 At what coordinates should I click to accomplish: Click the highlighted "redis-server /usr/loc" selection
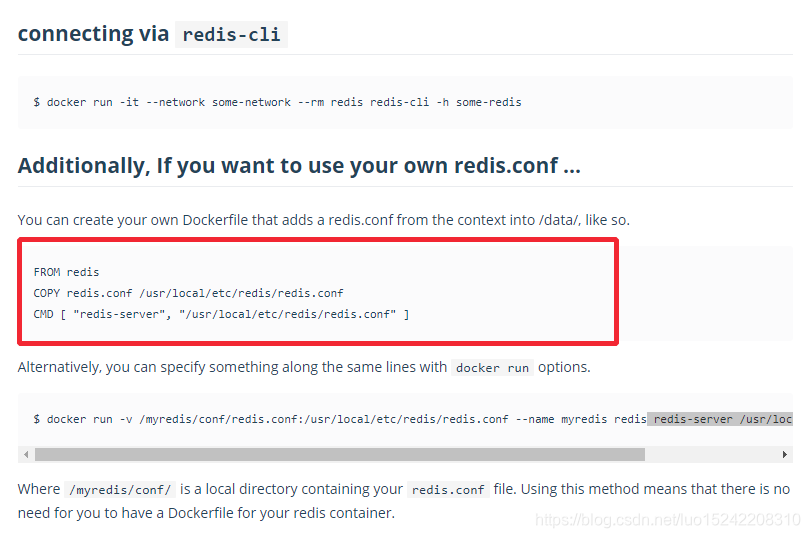point(720,419)
